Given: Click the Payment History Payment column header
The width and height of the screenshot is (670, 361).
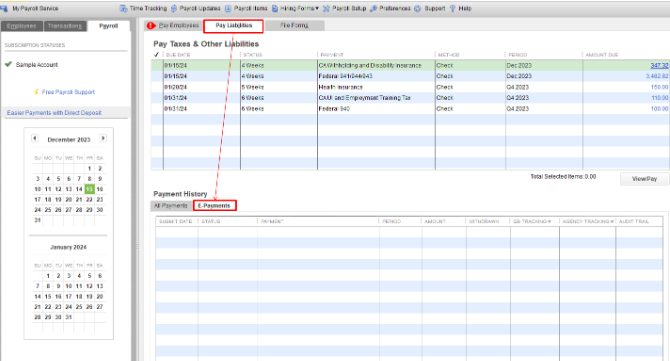Looking at the screenshot, I should click(272, 221).
